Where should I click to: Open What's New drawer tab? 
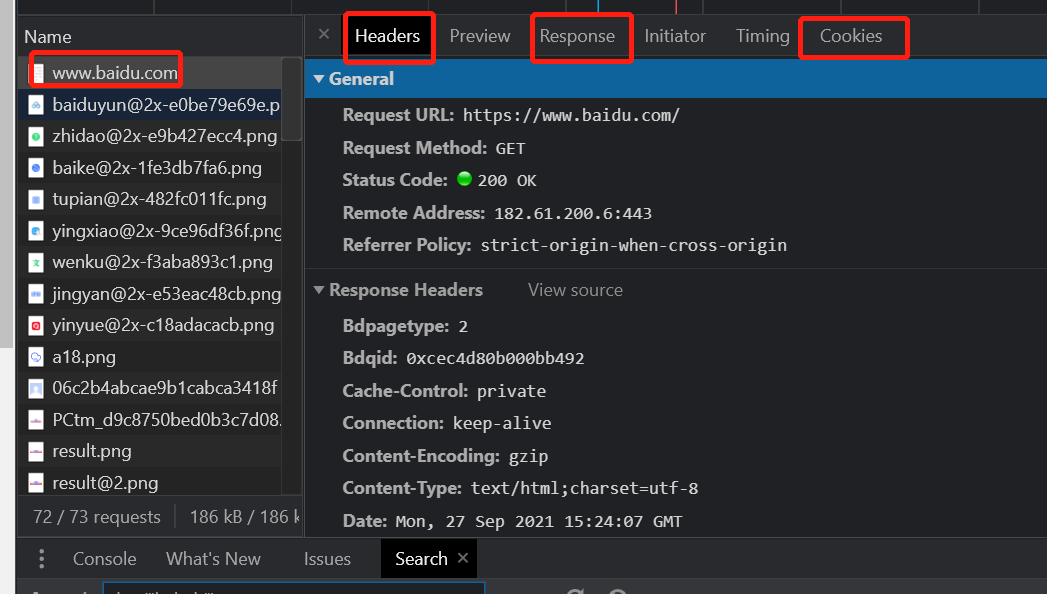click(213, 559)
